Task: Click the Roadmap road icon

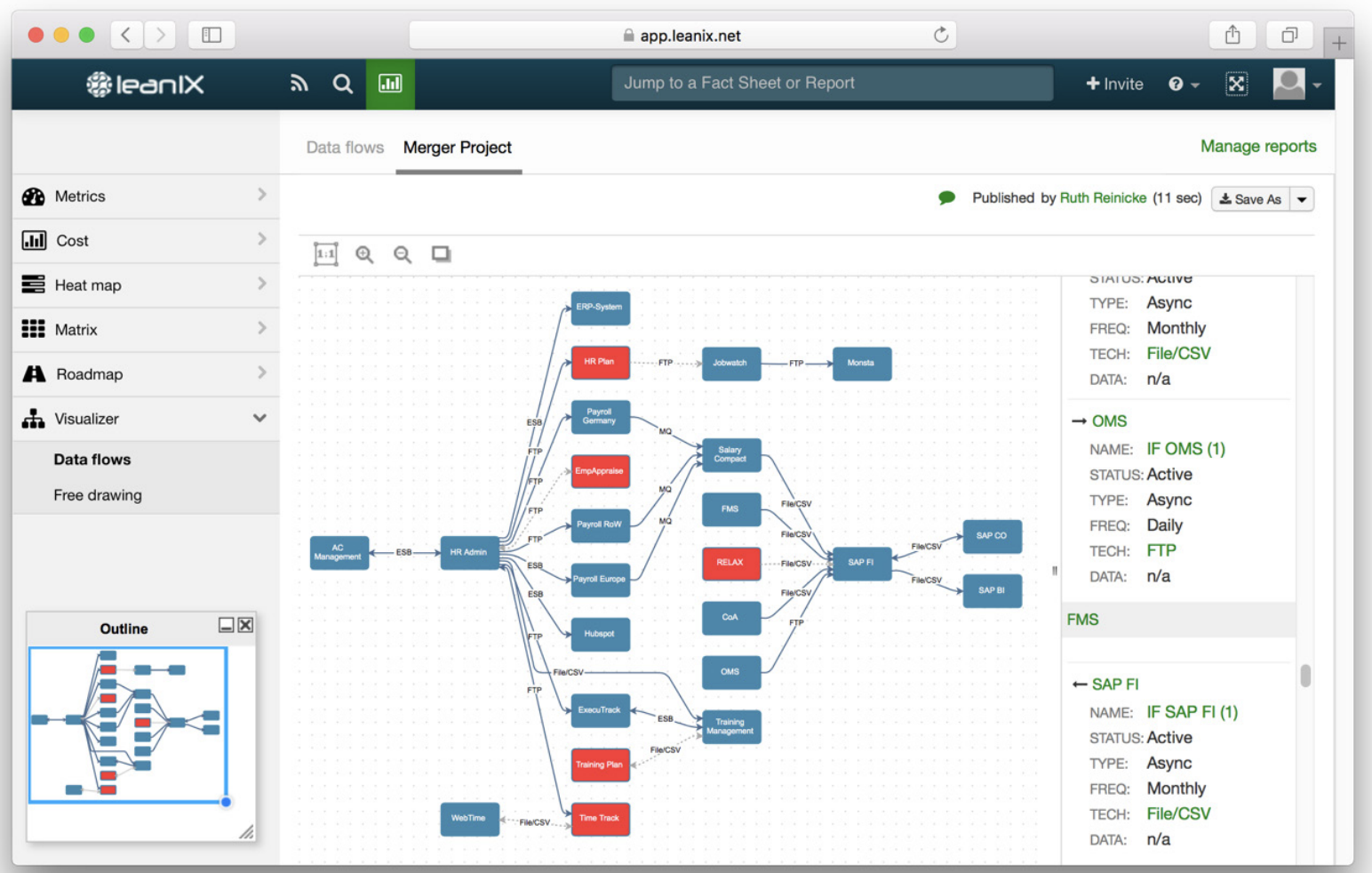Action: coord(34,374)
